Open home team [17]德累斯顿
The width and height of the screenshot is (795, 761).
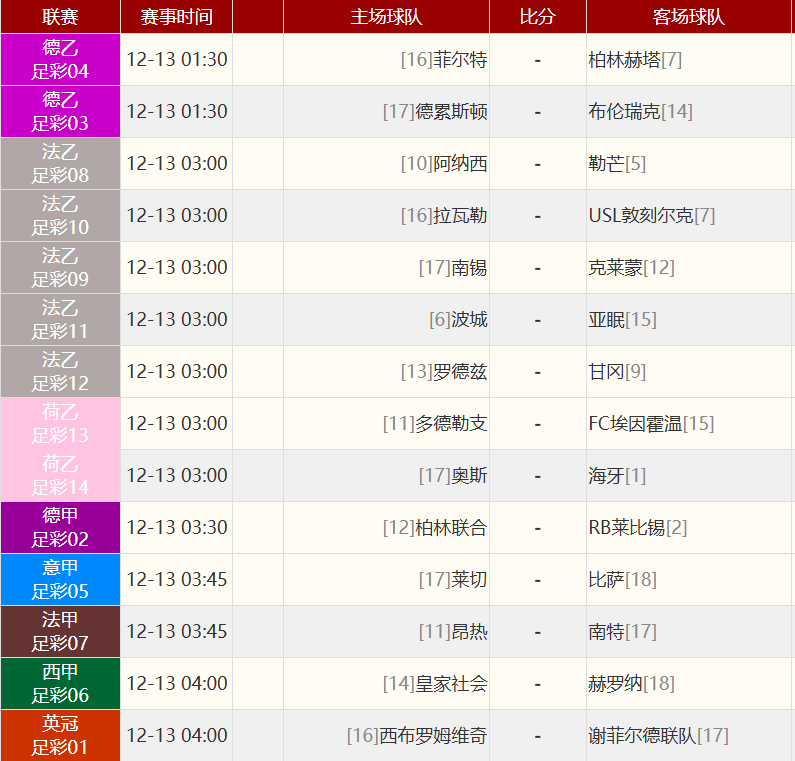435,112
